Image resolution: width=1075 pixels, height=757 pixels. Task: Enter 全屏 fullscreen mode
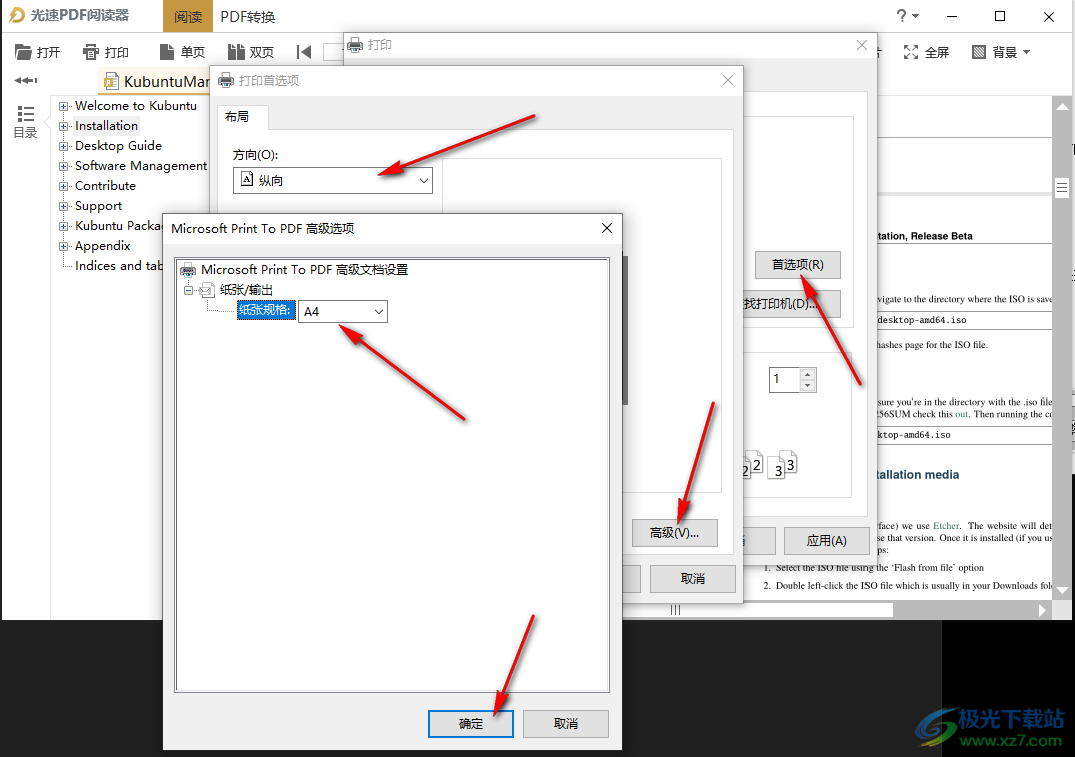click(x=926, y=52)
